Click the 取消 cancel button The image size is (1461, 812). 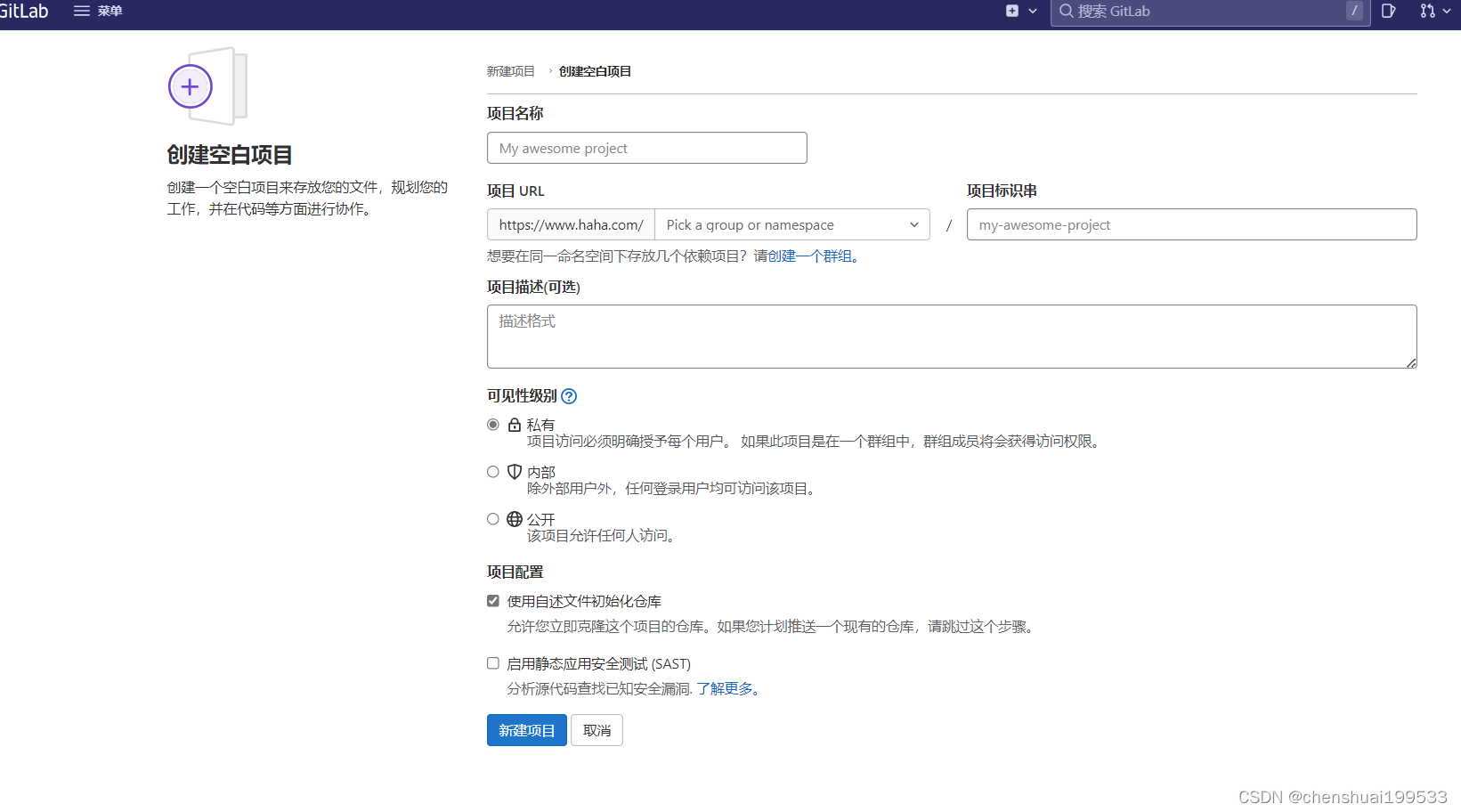click(597, 730)
